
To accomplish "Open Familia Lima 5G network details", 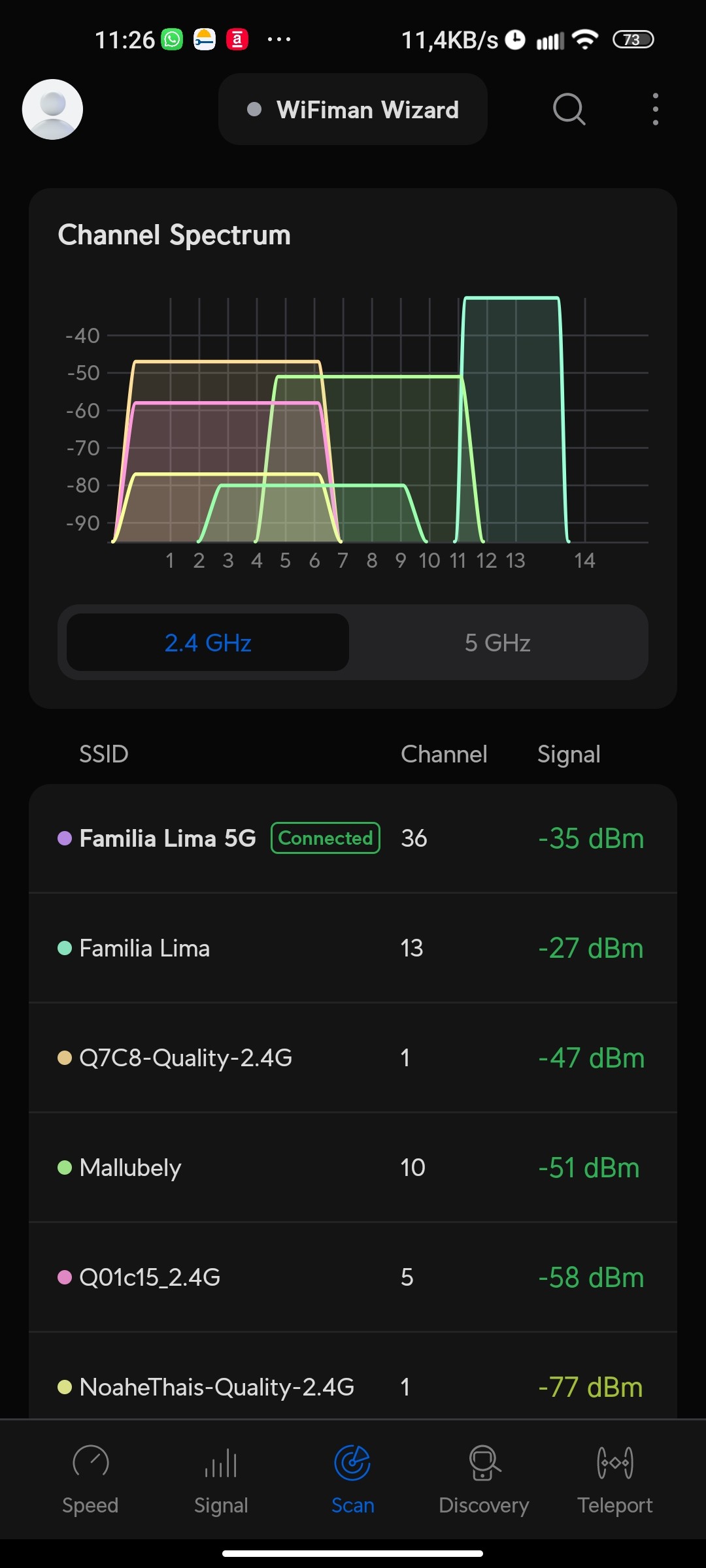I will pos(167,838).
